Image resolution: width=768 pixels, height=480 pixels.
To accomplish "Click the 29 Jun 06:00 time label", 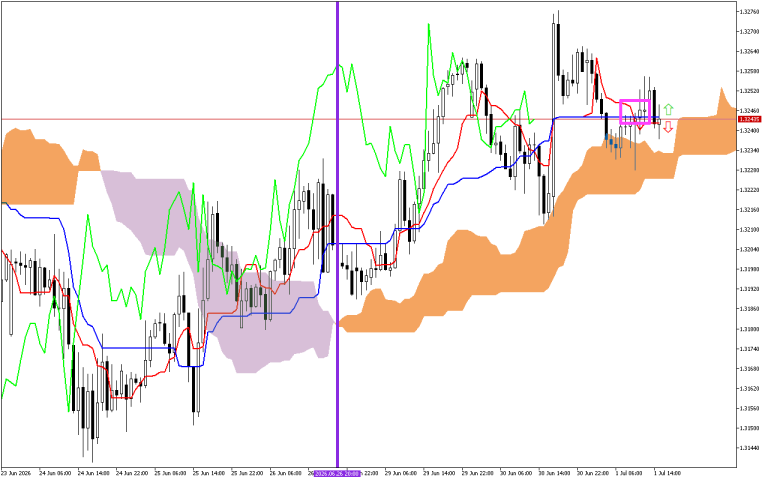I will pyautogui.click(x=401, y=474).
